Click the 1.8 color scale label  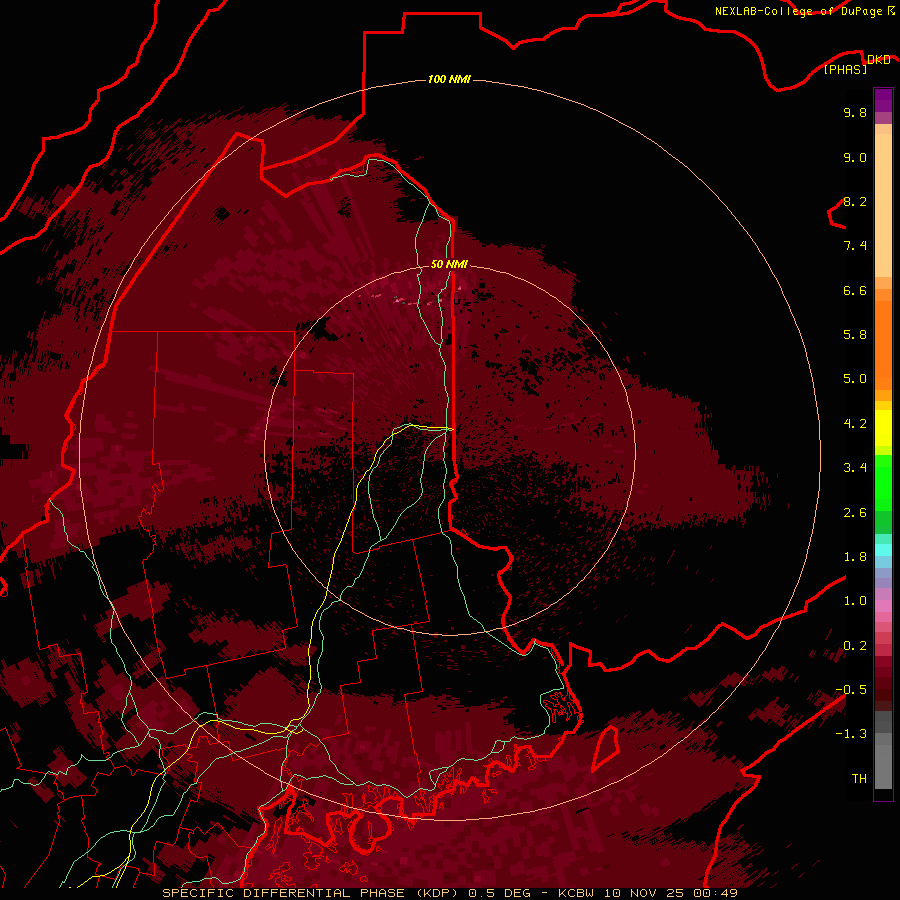pos(855,557)
